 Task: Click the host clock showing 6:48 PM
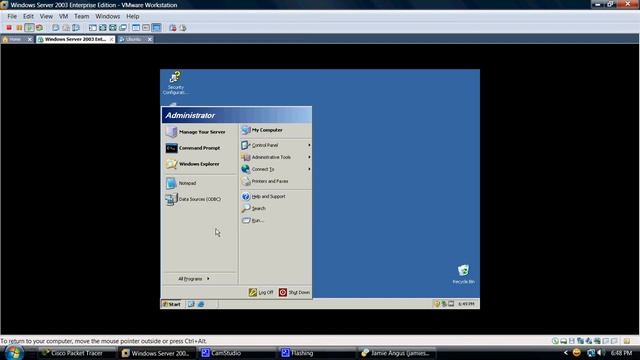click(621, 353)
